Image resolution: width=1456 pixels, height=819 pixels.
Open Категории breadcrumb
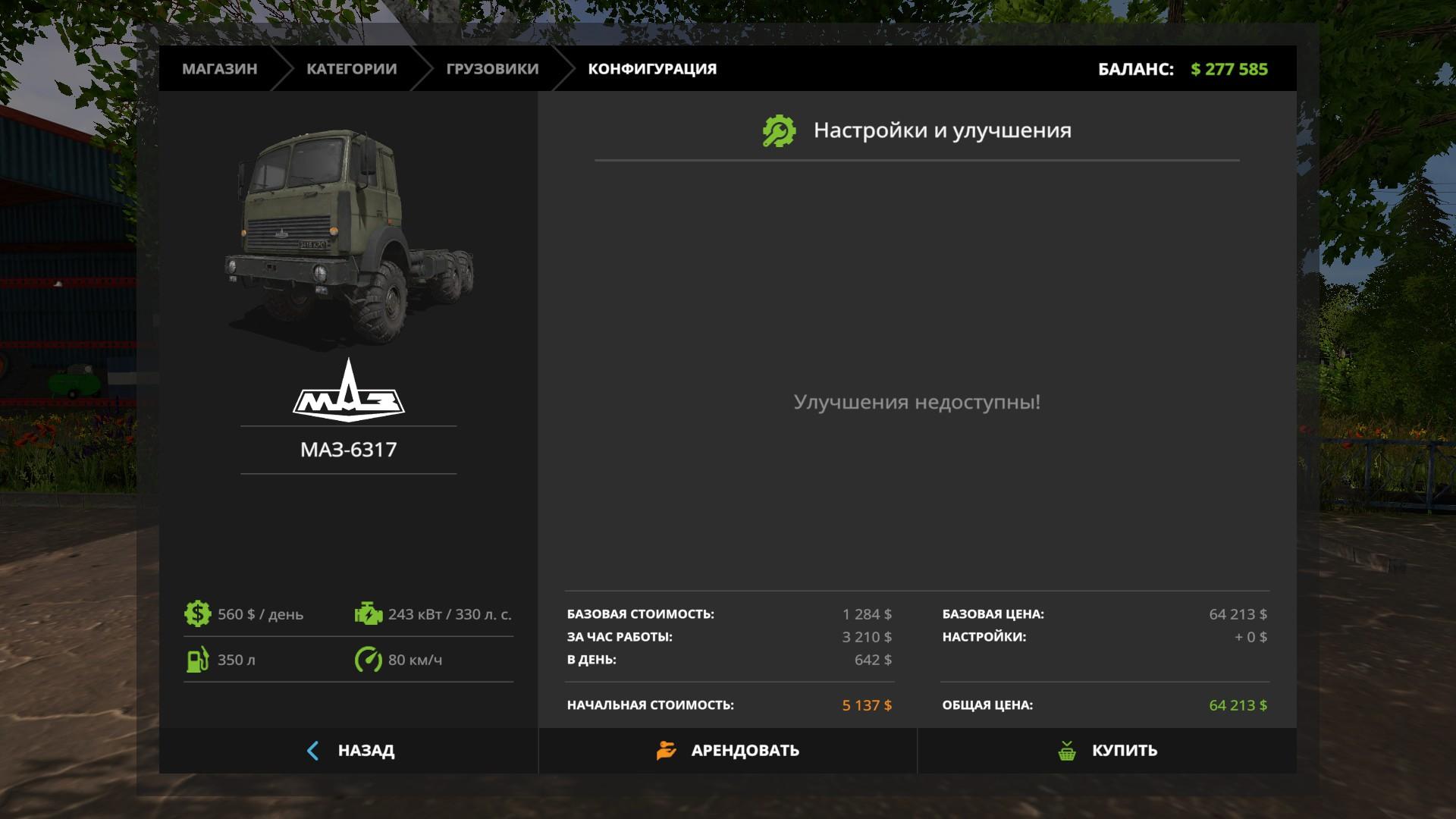click(351, 69)
